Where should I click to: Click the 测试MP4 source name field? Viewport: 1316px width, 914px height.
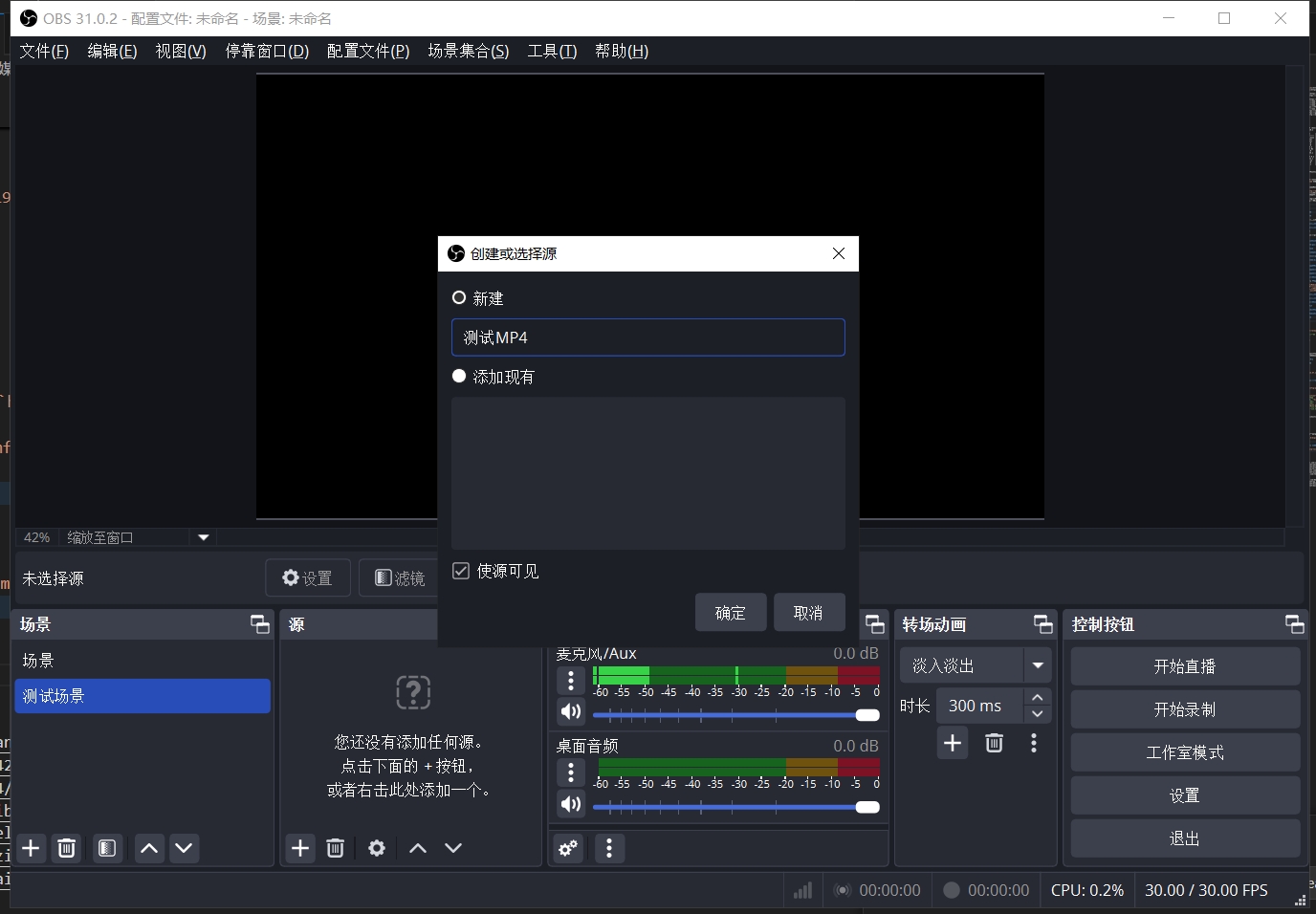tap(647, 337)
